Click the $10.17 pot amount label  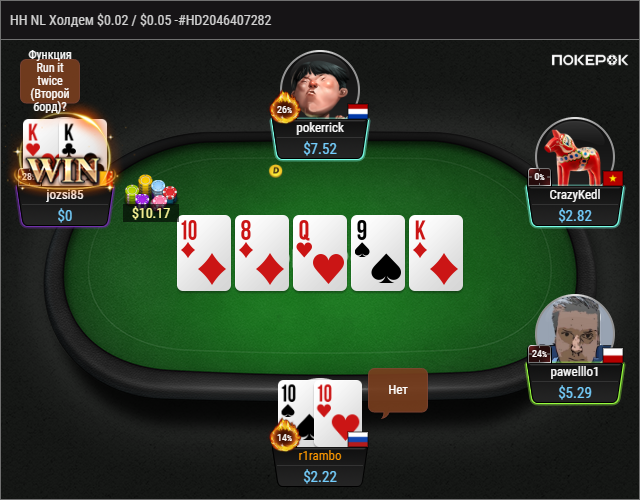pos(151,213)
